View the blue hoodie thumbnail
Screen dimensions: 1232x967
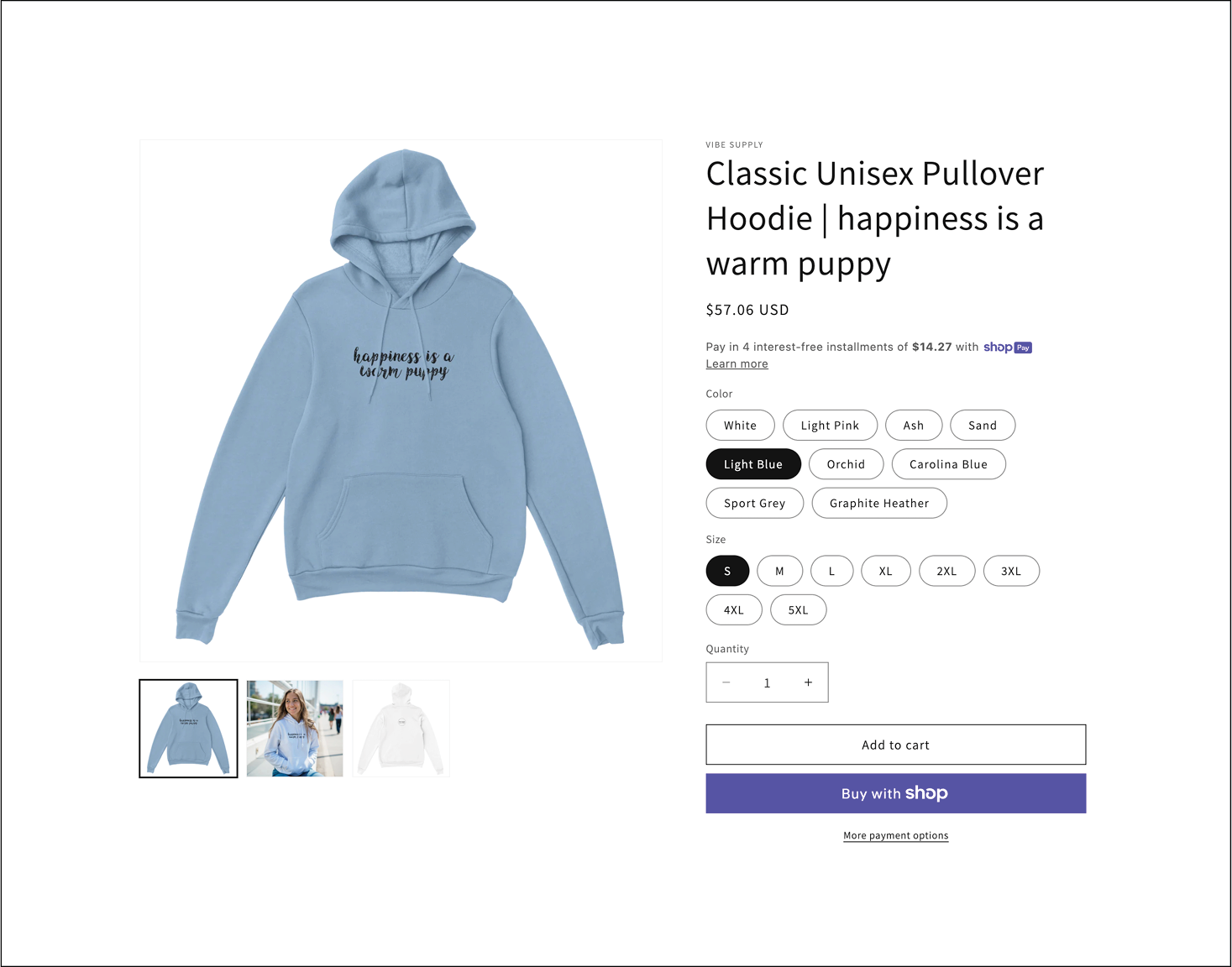click(x=188, y=729)
